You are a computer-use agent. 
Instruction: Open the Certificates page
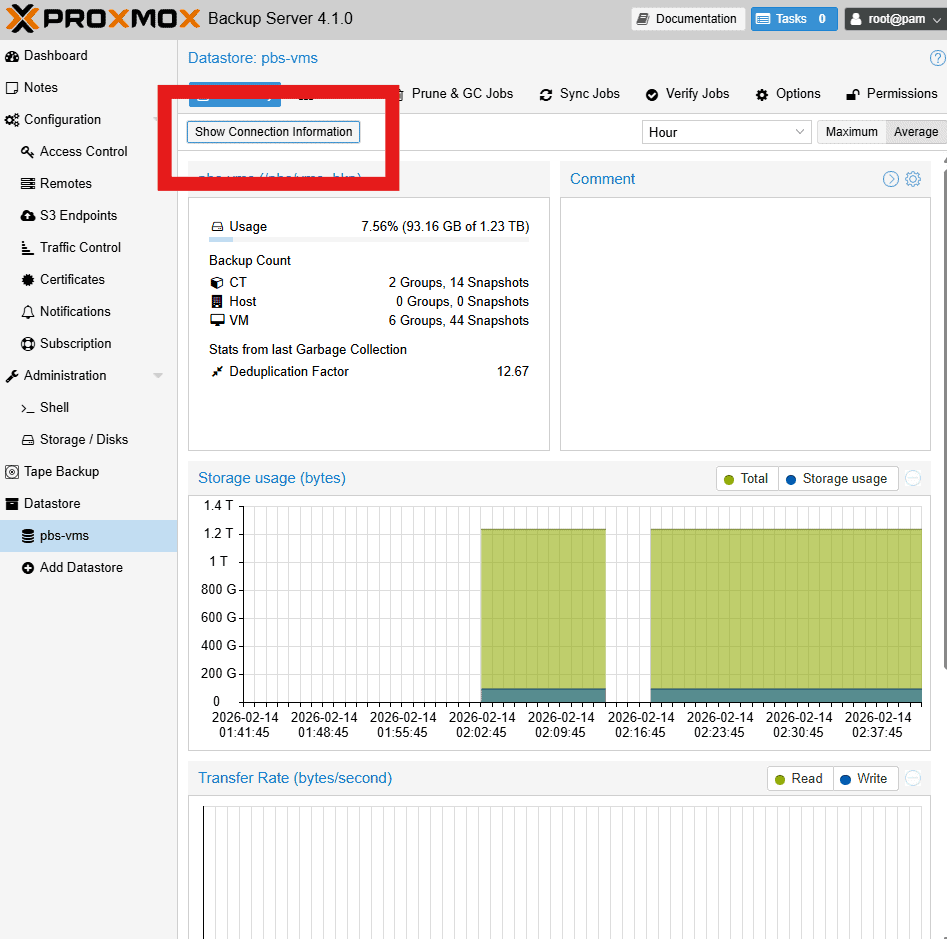click(x=72, y=279)
